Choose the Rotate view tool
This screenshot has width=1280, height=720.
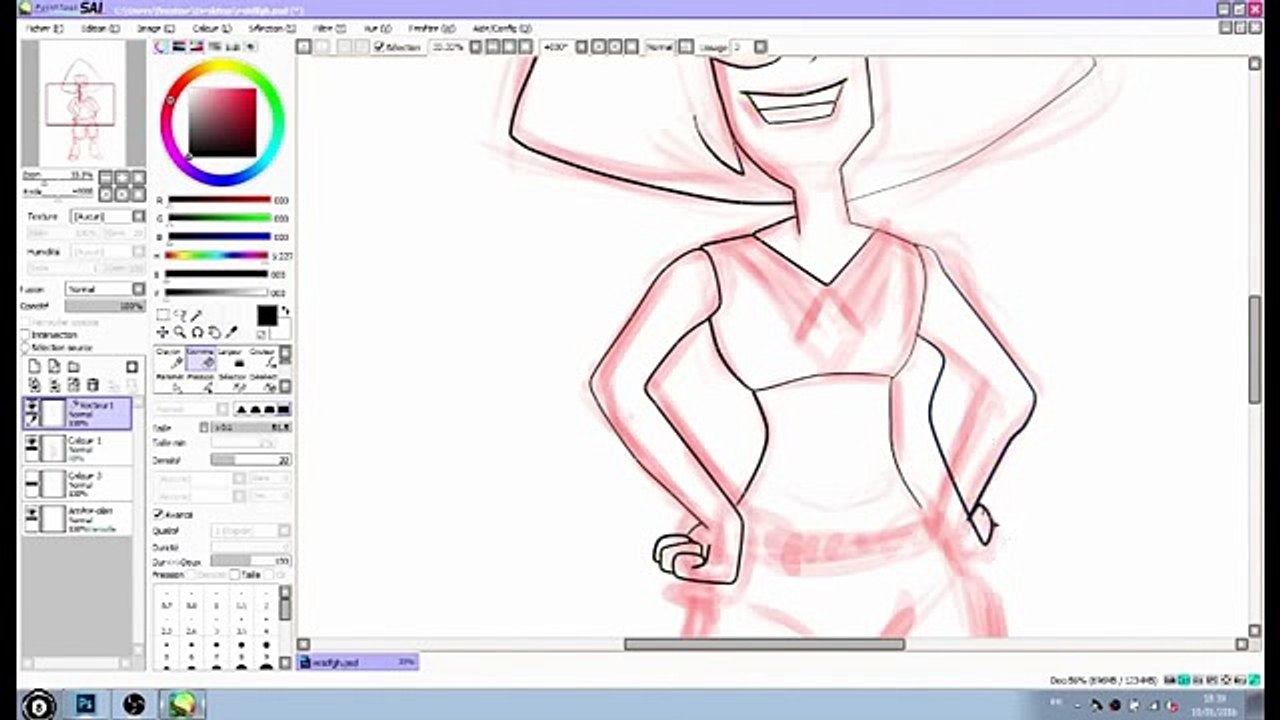(197, 333)
